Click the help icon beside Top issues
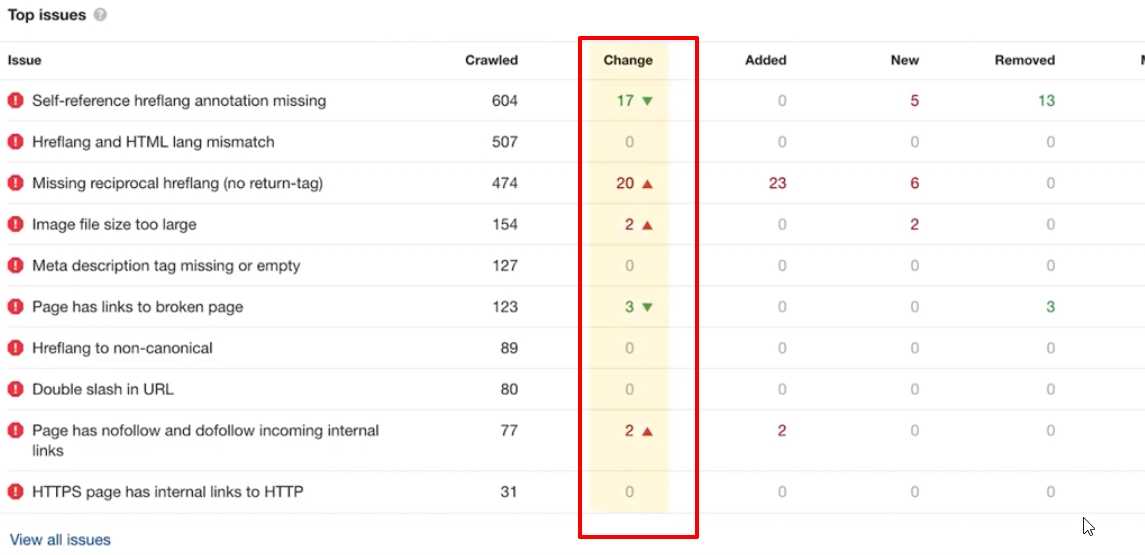This screenshot has width=1145, height=555. (x=101, y=16)
